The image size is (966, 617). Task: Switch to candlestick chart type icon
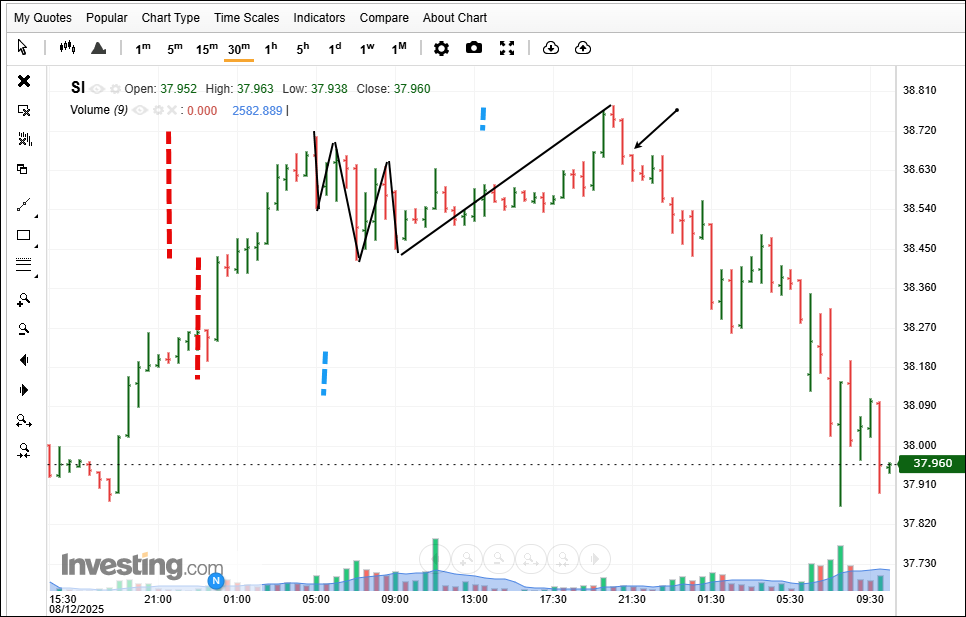click(67, 47)
